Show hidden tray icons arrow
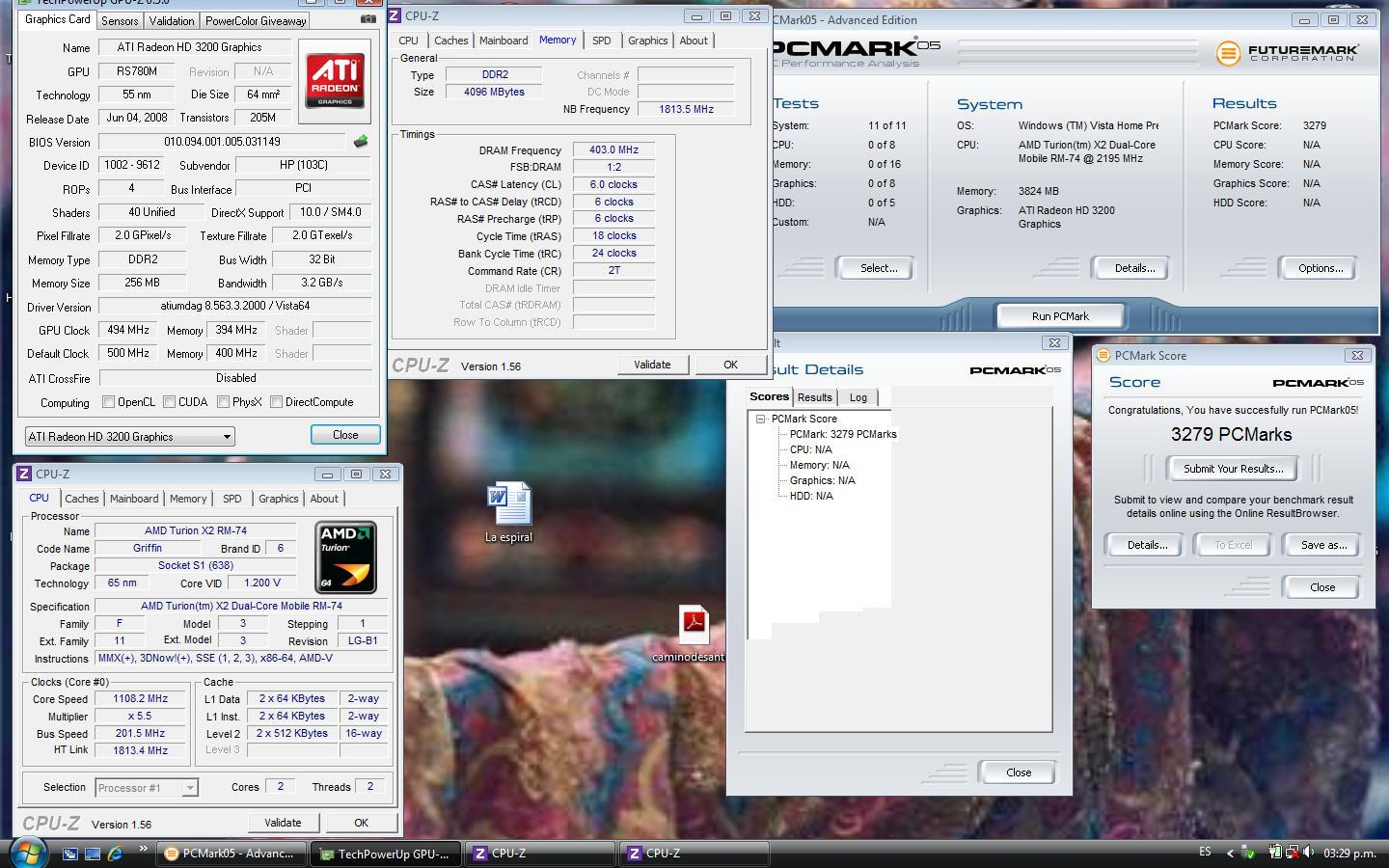The height and width of the screenshot is (868, 1389). click(x=1230, y=853)
